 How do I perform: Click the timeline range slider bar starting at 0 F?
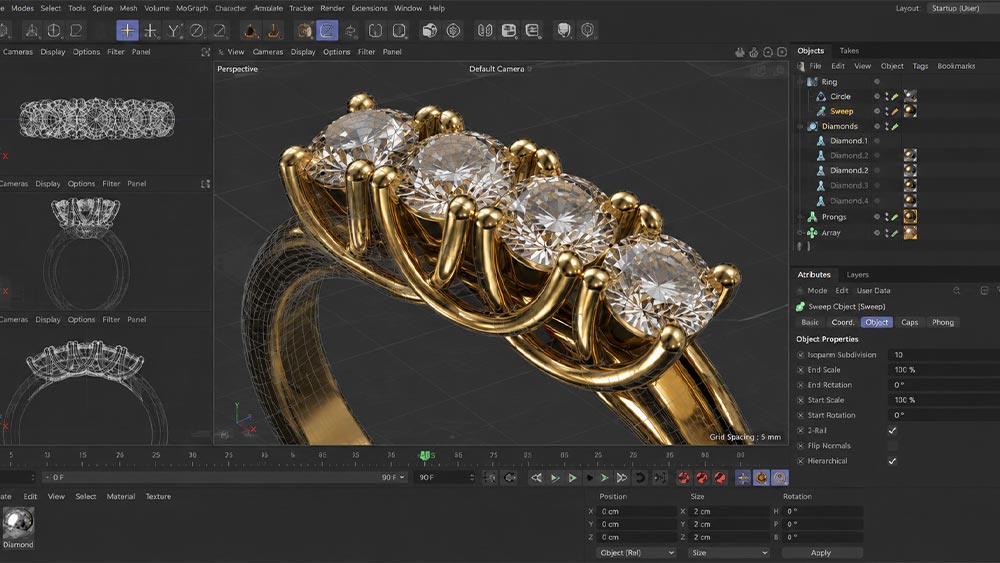click(x=223, y=478)
